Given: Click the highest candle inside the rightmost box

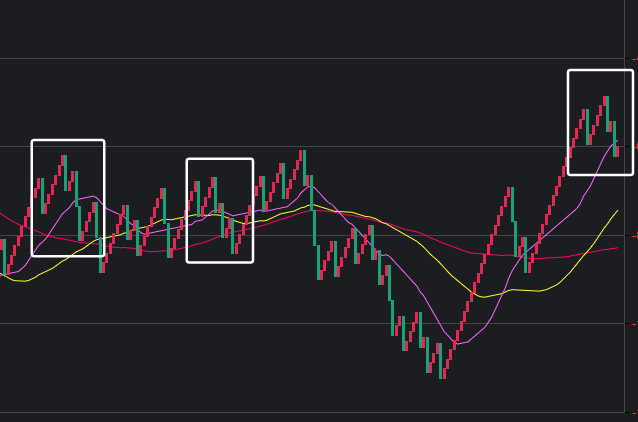Looking at the screenshot, I should coord(606,108).
